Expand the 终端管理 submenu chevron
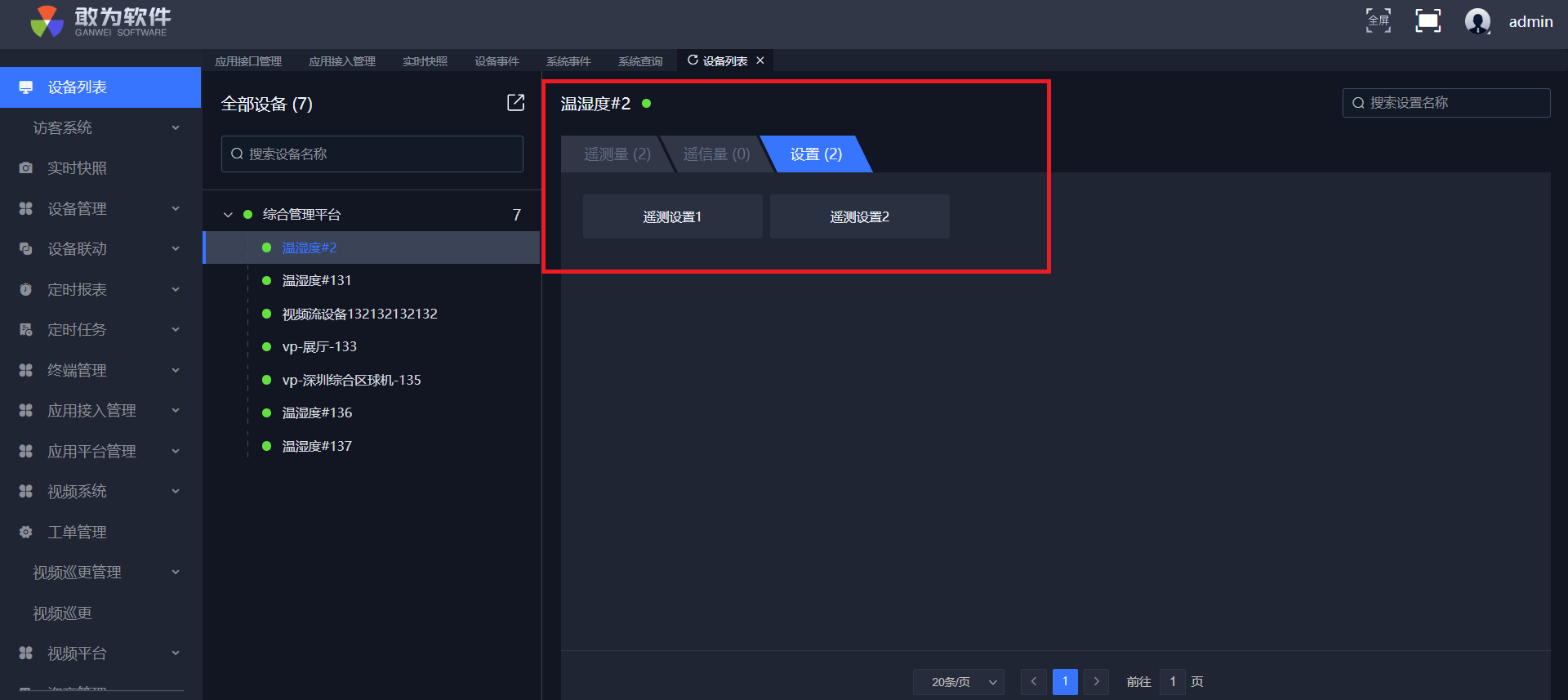 point(176,370)
